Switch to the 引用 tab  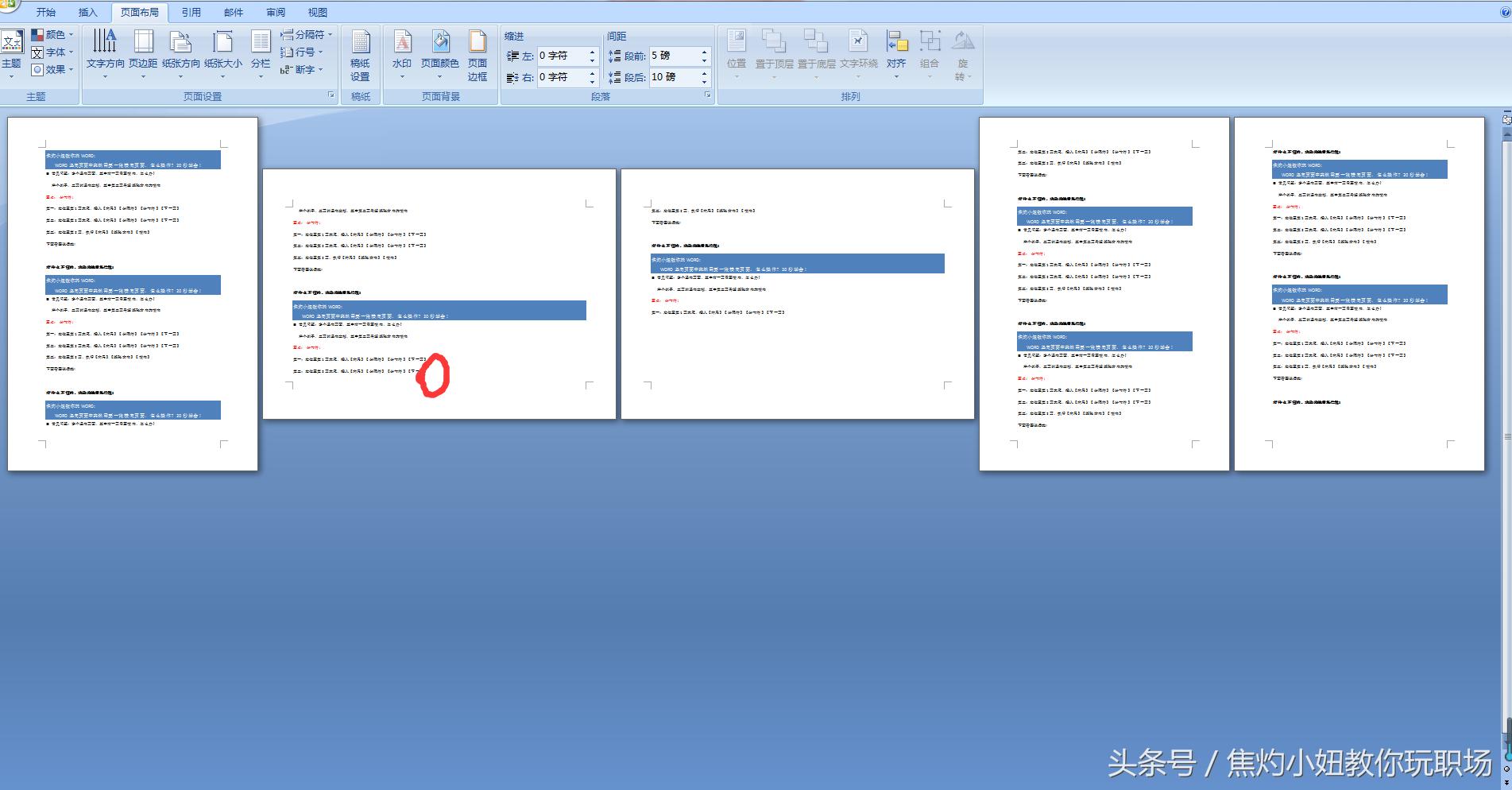pos(191,12)
